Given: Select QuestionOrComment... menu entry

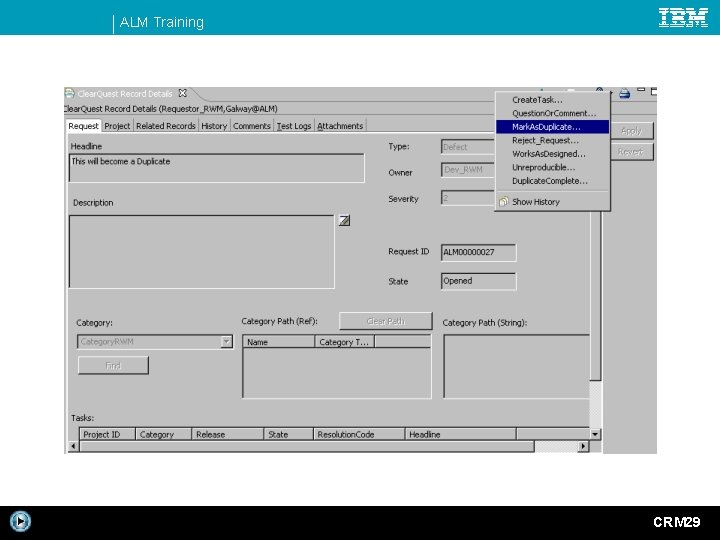Looking at the screenshot, I should coord(554,113).
